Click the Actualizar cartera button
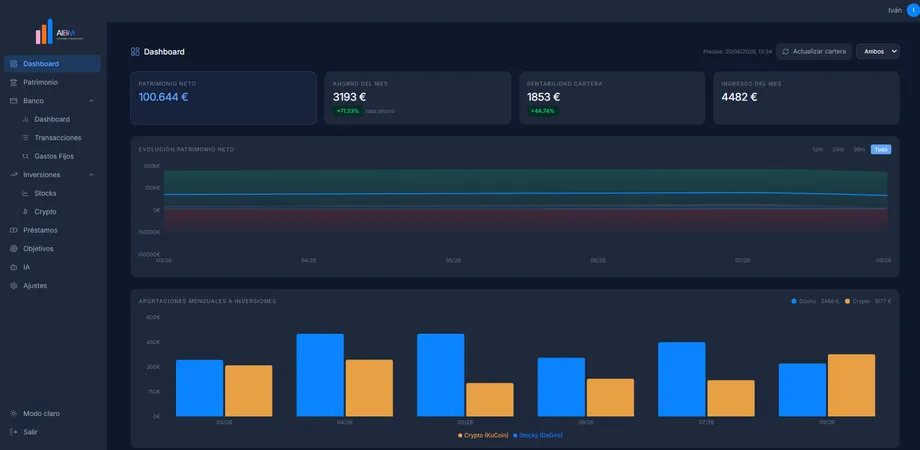Viewport: 920px width, 450px height. point(814,52)
